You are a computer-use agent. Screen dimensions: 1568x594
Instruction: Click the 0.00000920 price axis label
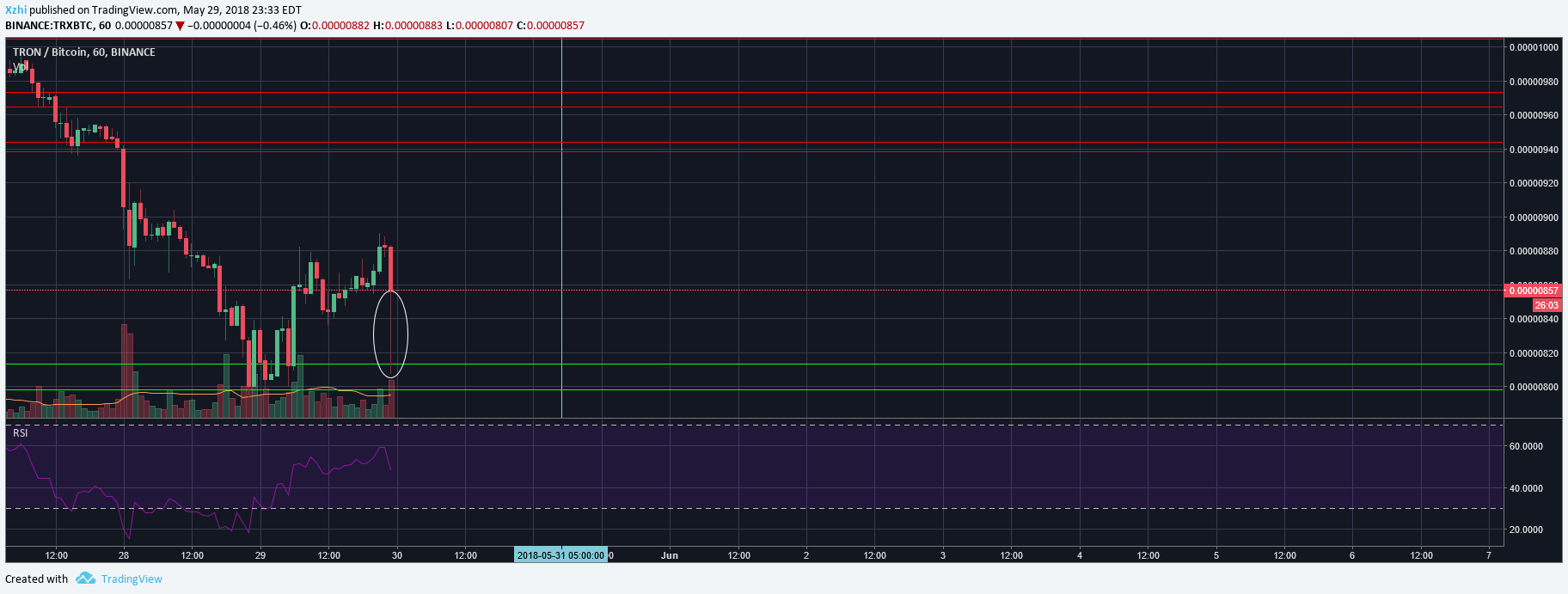tap(1534, 183)
